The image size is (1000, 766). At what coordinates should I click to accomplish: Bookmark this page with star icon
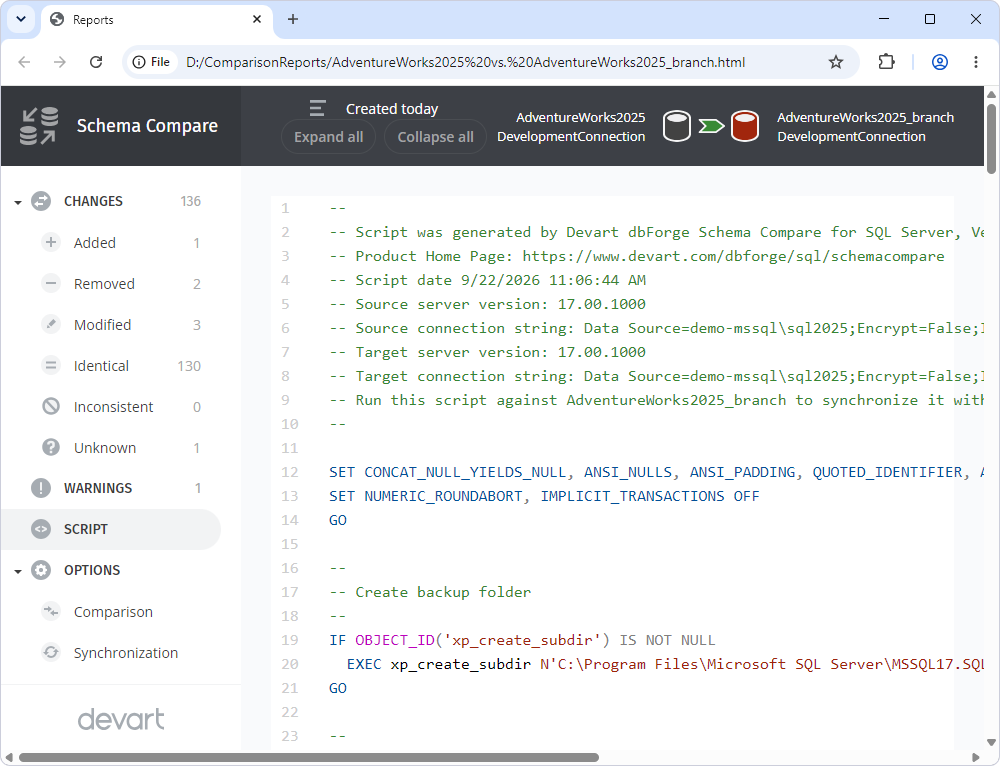click(835, 62)
